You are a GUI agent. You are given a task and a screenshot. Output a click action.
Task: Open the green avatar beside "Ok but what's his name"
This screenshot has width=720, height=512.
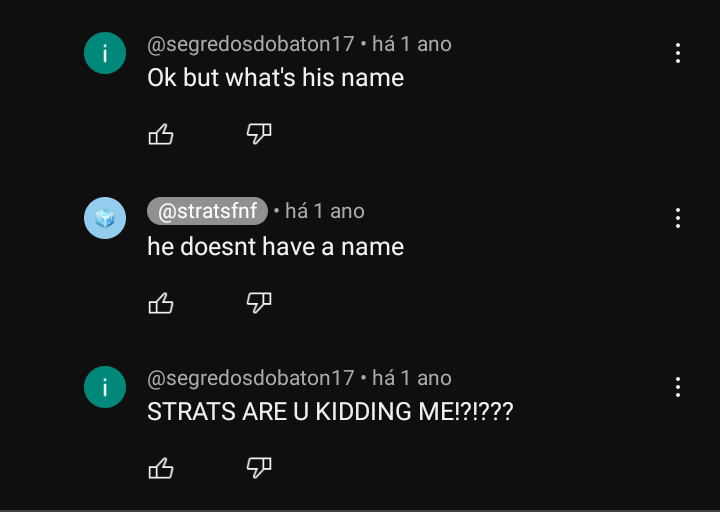pyautogui.click(x=105, y=53)
